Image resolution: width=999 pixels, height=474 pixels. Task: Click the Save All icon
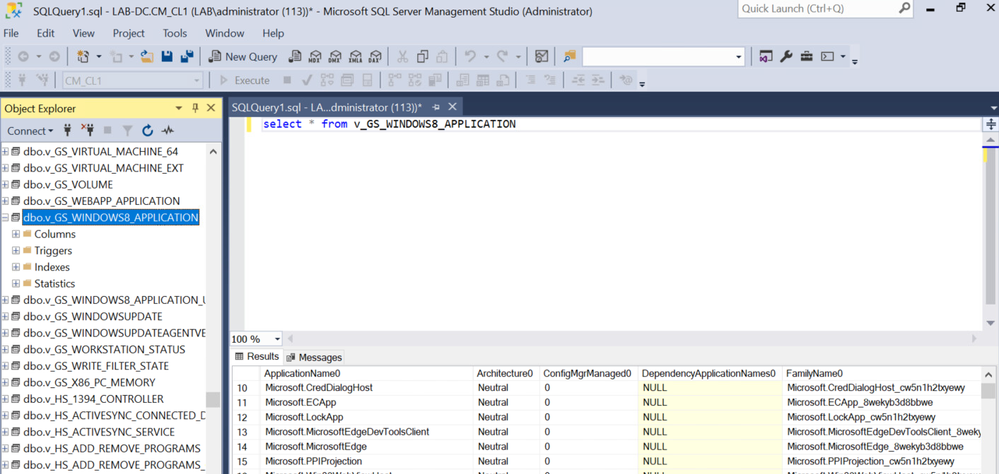click(187, 57)
